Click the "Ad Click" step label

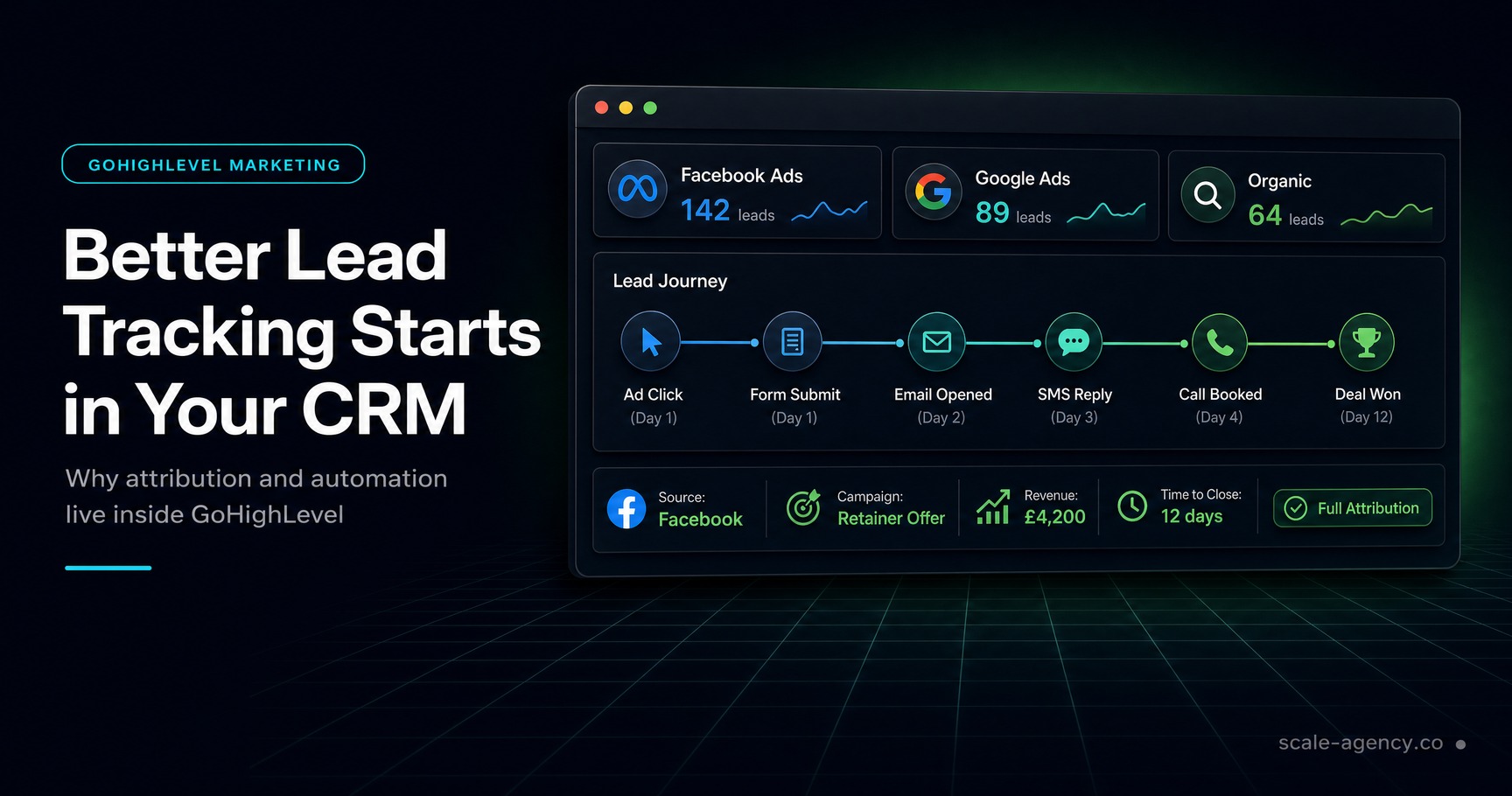coord(653,395)
